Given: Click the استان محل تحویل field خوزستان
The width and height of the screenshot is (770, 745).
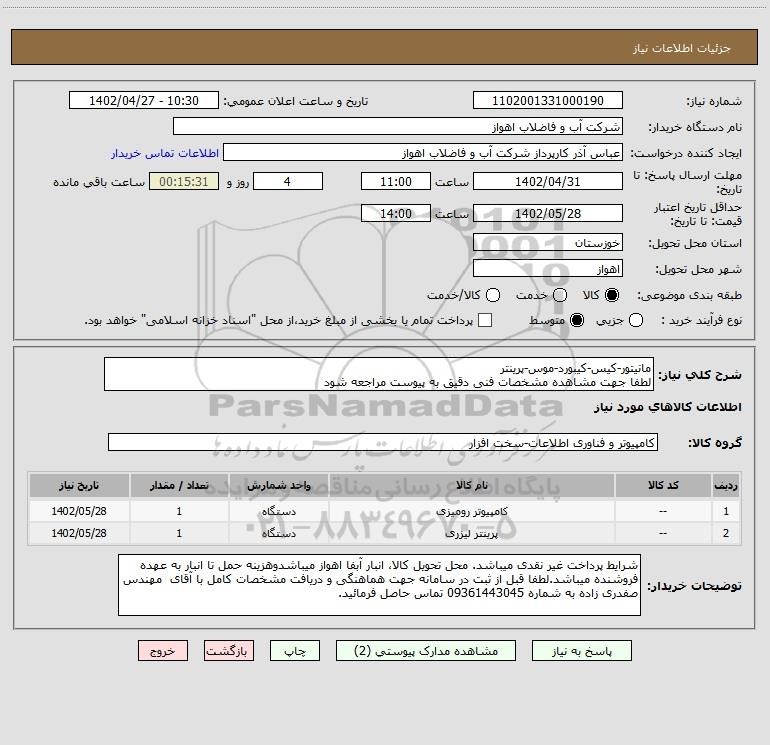Looking at the screenshot, I should point(548,243).
